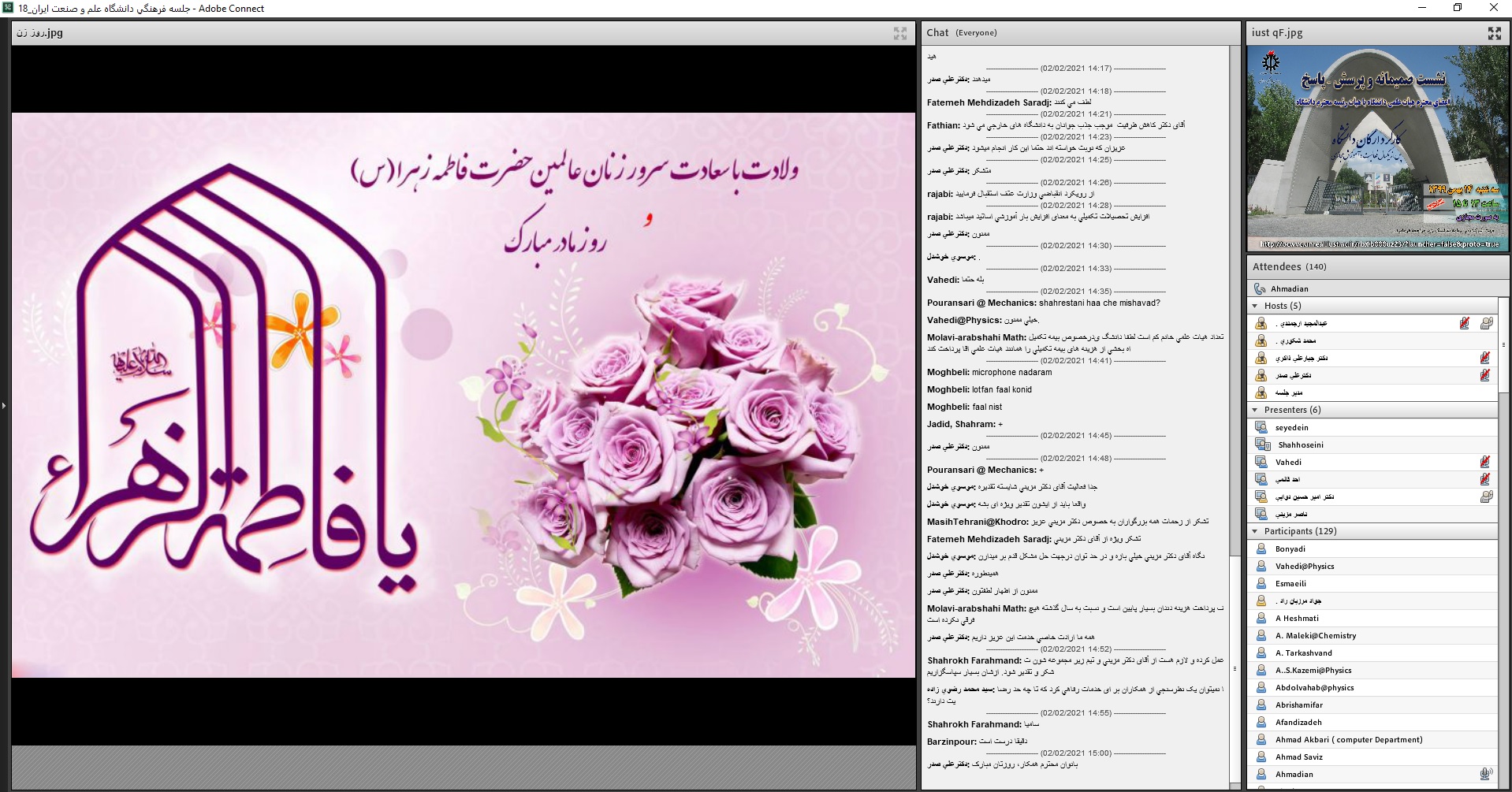Click fullscreen icon of iust qF.jpg pod

tap(1494, 33)
